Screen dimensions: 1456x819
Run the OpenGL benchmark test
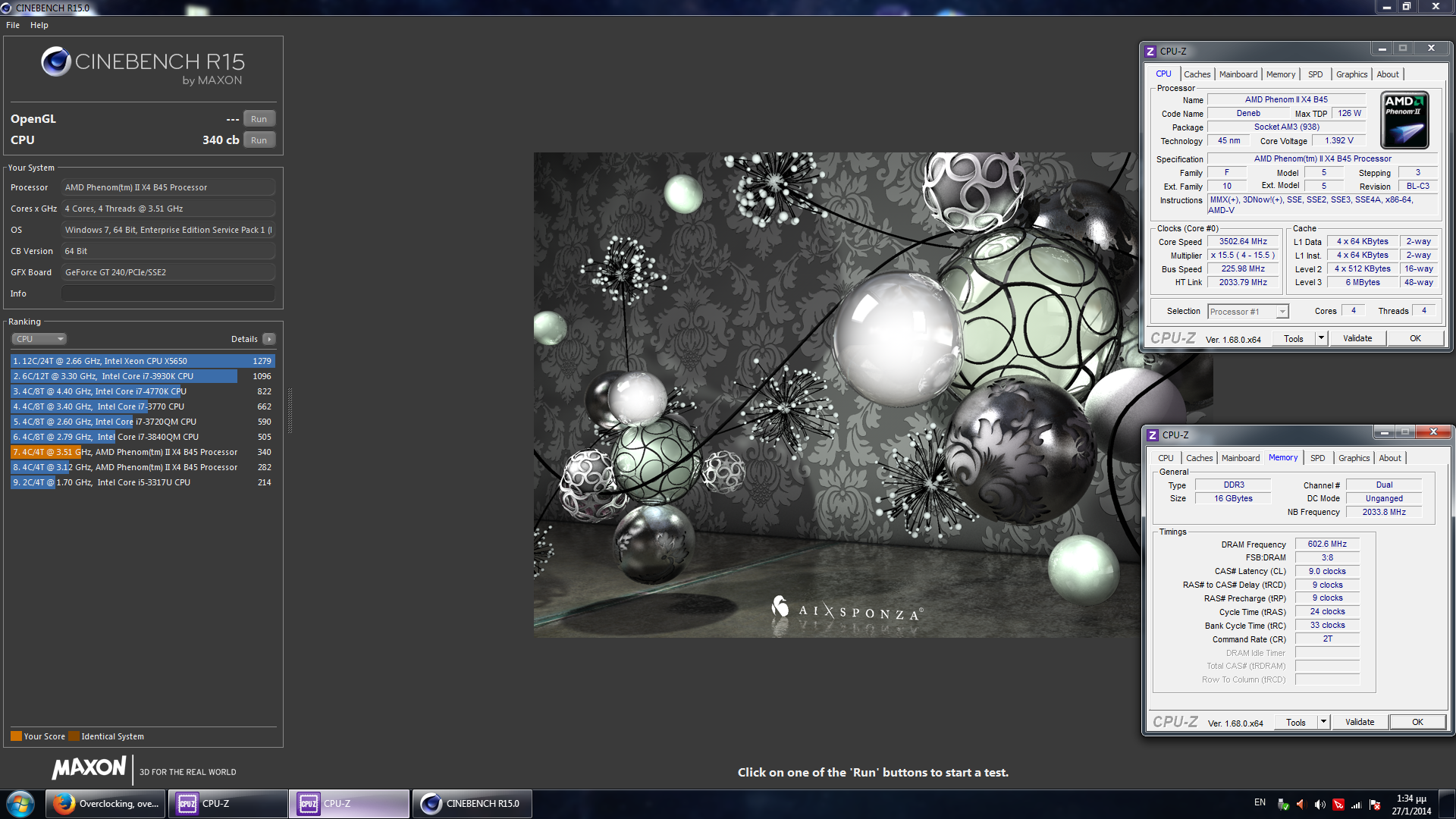coord(259,119)
